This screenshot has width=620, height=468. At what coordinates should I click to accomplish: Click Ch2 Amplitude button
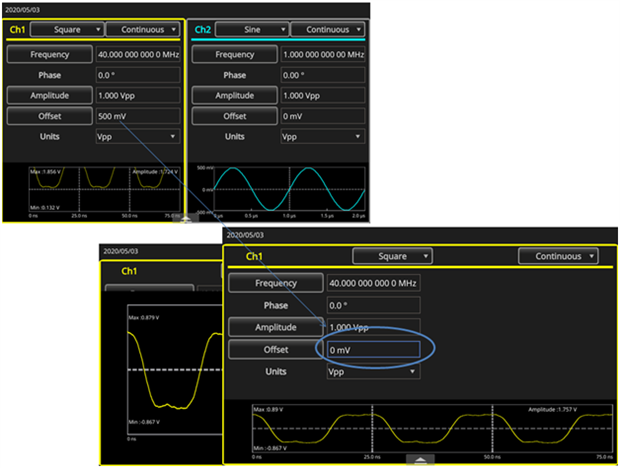(x=235, y=96)
